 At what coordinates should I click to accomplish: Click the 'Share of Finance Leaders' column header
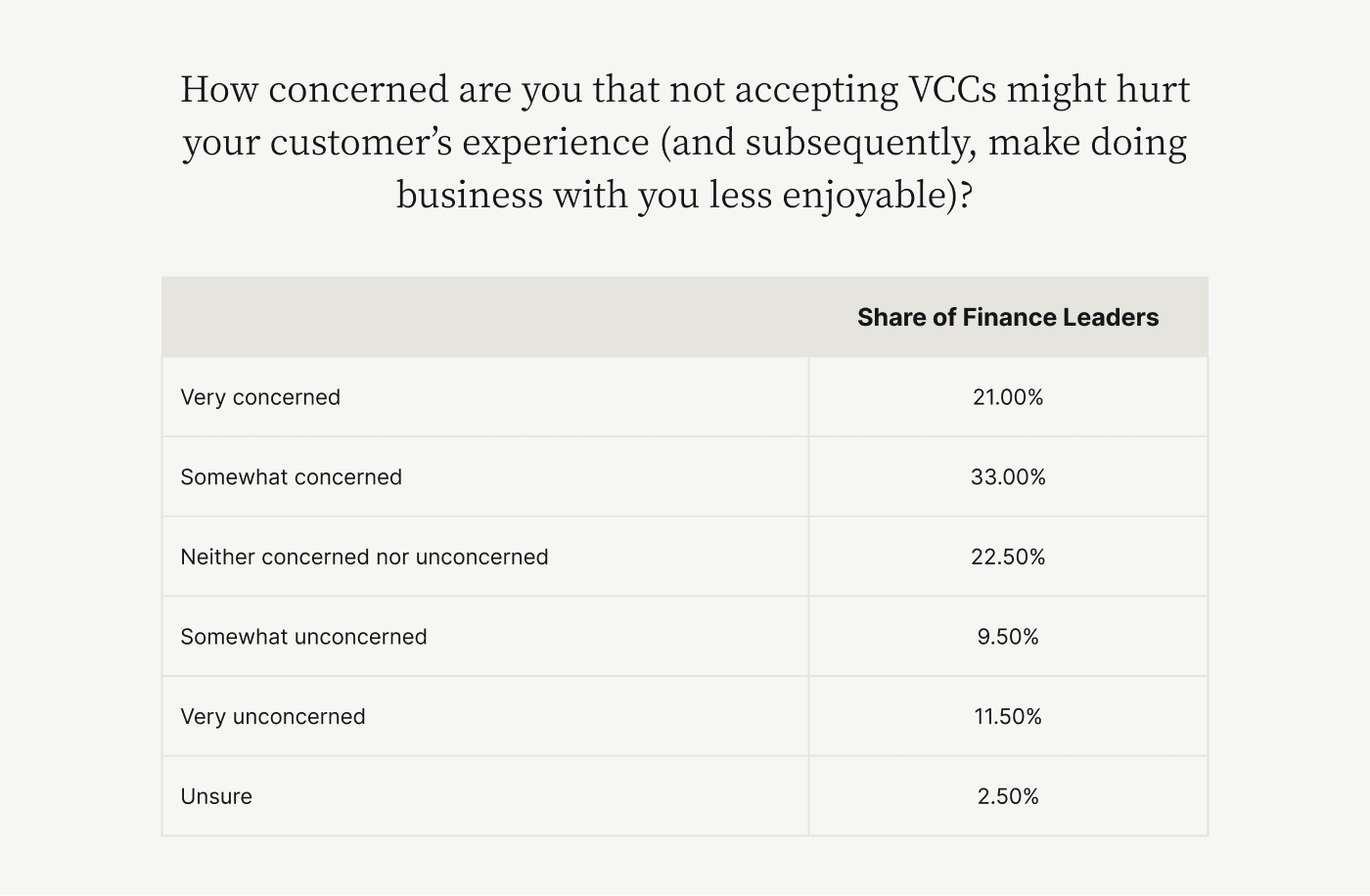(x=1007, y=317)
